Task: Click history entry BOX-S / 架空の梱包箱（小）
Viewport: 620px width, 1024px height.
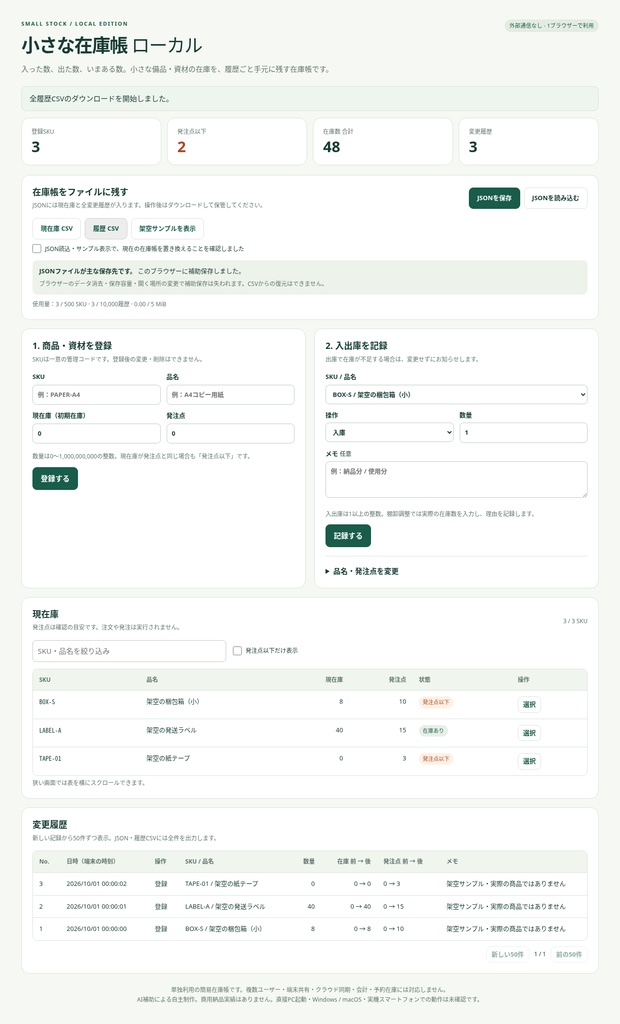Action: (223, 929)
